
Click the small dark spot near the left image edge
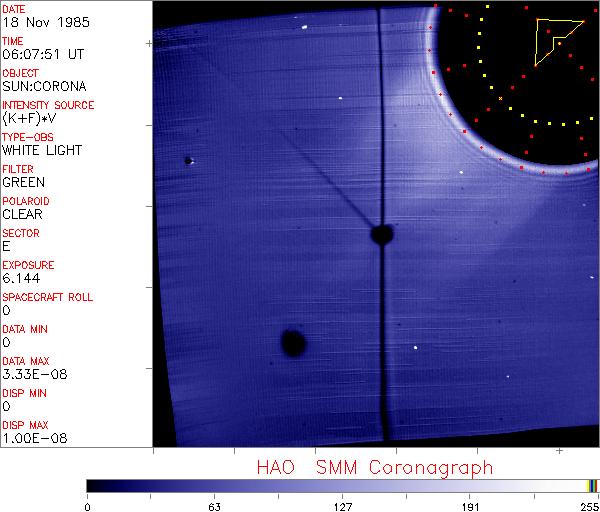pyautogui.click(x=188, y=160)
